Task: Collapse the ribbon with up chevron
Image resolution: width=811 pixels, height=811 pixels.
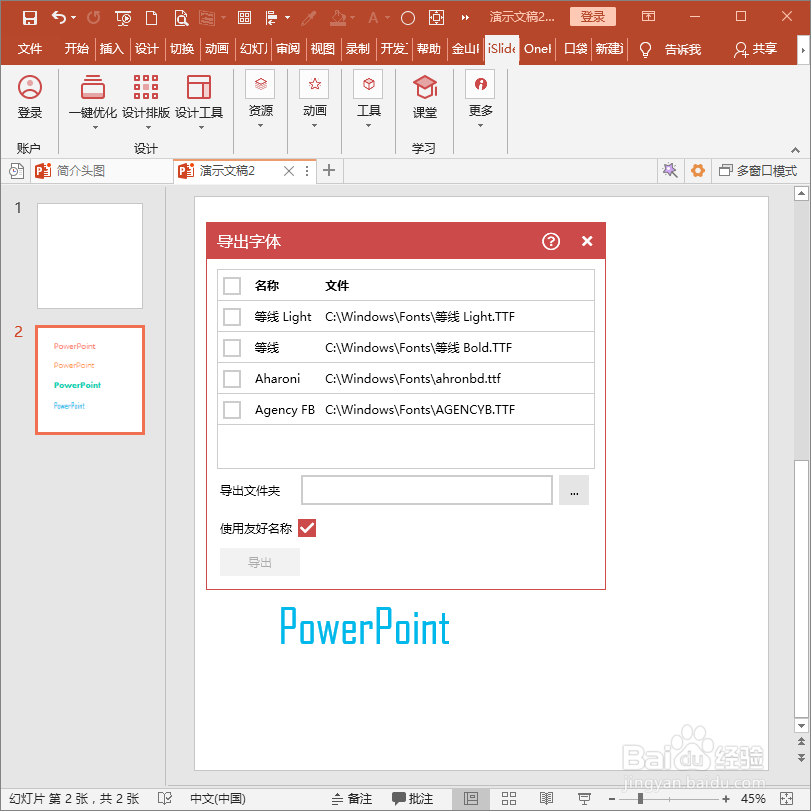Action: tap(795, 150)
